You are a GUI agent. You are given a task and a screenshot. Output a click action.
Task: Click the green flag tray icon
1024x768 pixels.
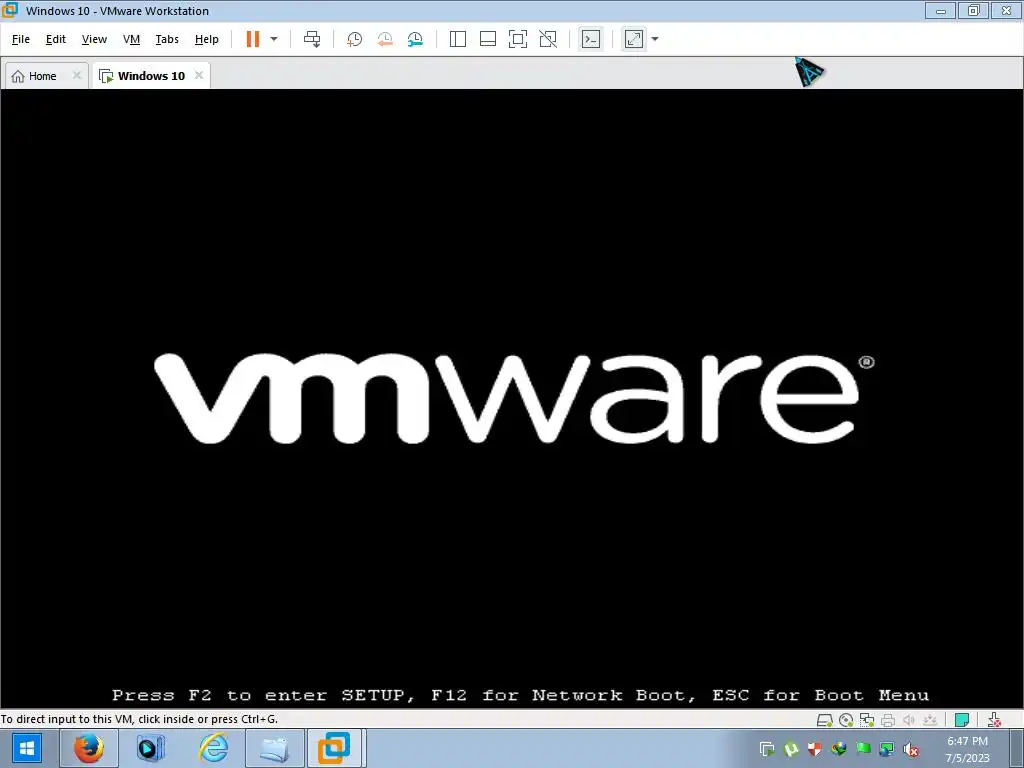pyautogui.click(x=863, y=748)
